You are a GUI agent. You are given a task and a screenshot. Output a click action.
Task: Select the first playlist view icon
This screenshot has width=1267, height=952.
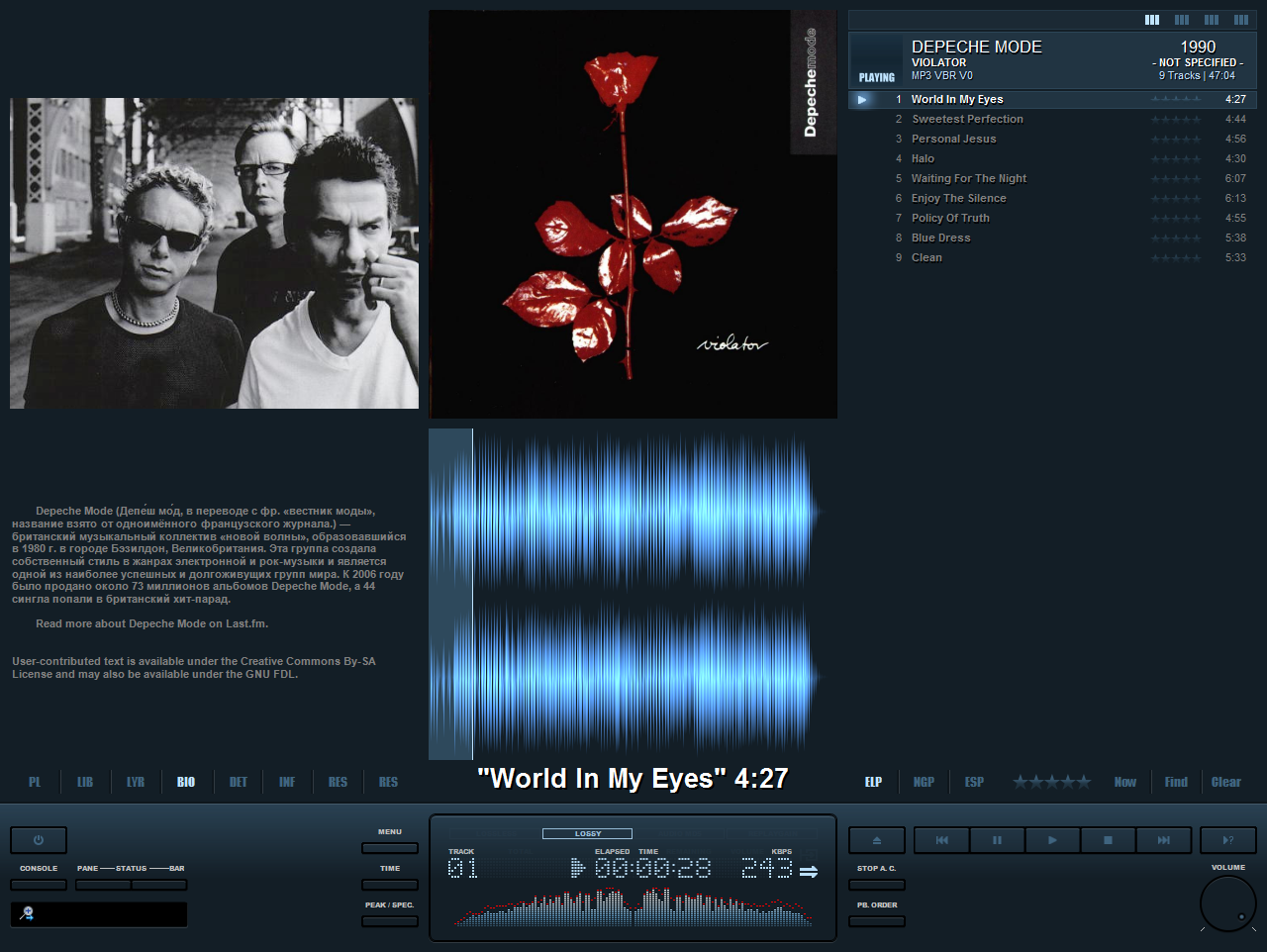click(1152, 20)
